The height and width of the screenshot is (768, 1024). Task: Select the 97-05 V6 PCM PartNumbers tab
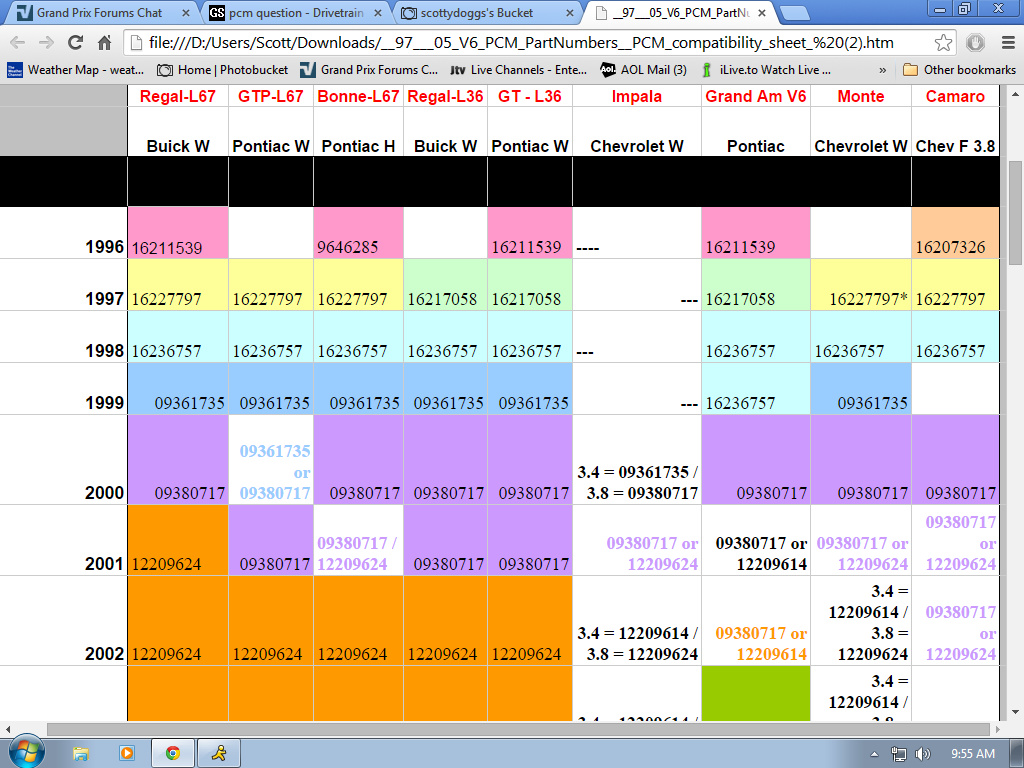tap(679, 13)
